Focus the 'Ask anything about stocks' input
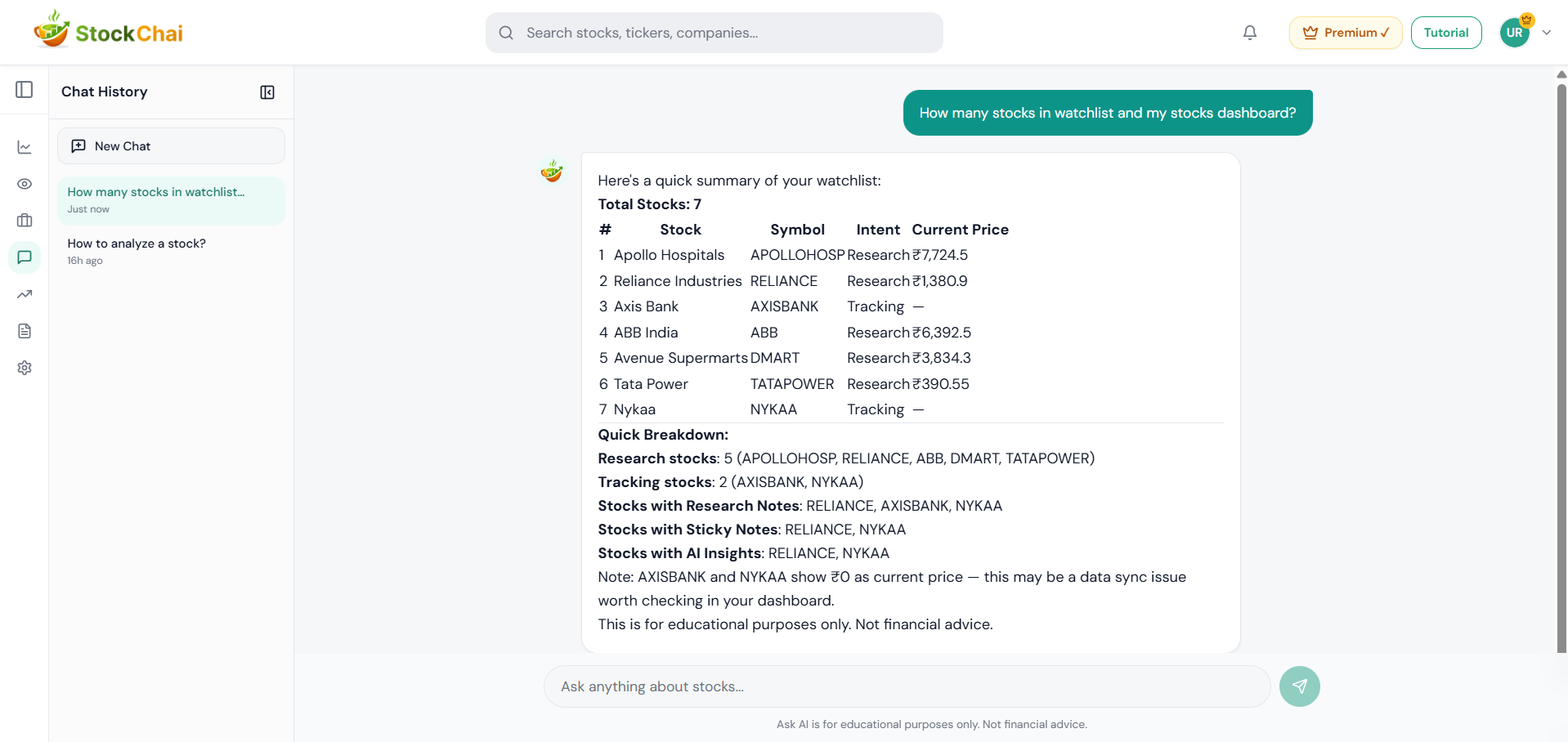The image size is (1568, 742). pos(906,686)
